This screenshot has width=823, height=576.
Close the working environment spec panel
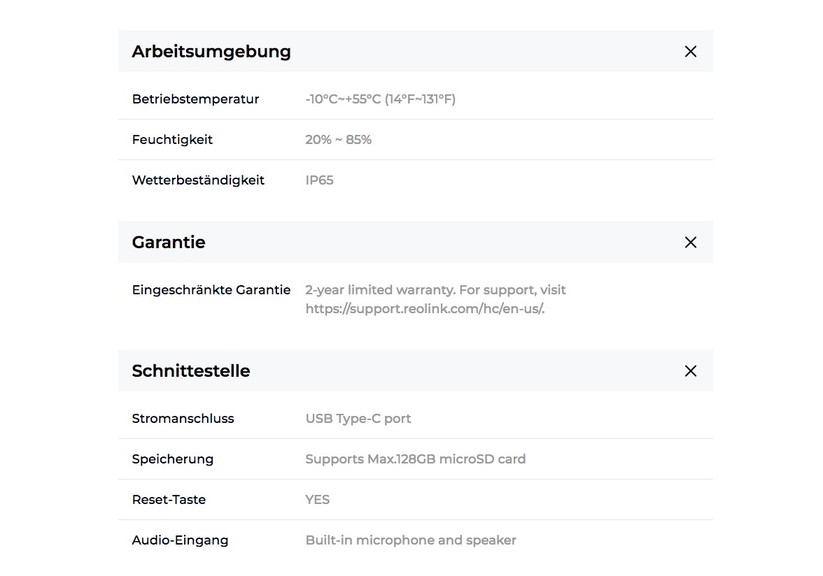point(690,51)
